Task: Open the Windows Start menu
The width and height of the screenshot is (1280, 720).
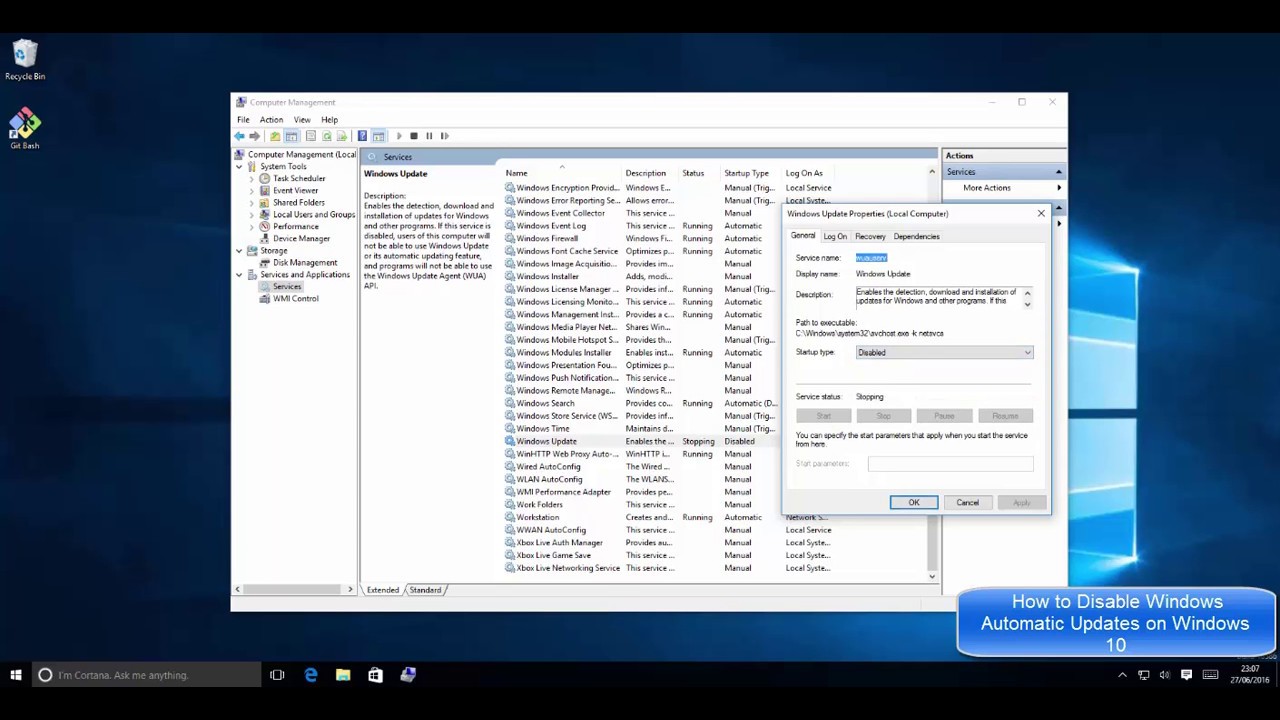Action: click(16, 675)
